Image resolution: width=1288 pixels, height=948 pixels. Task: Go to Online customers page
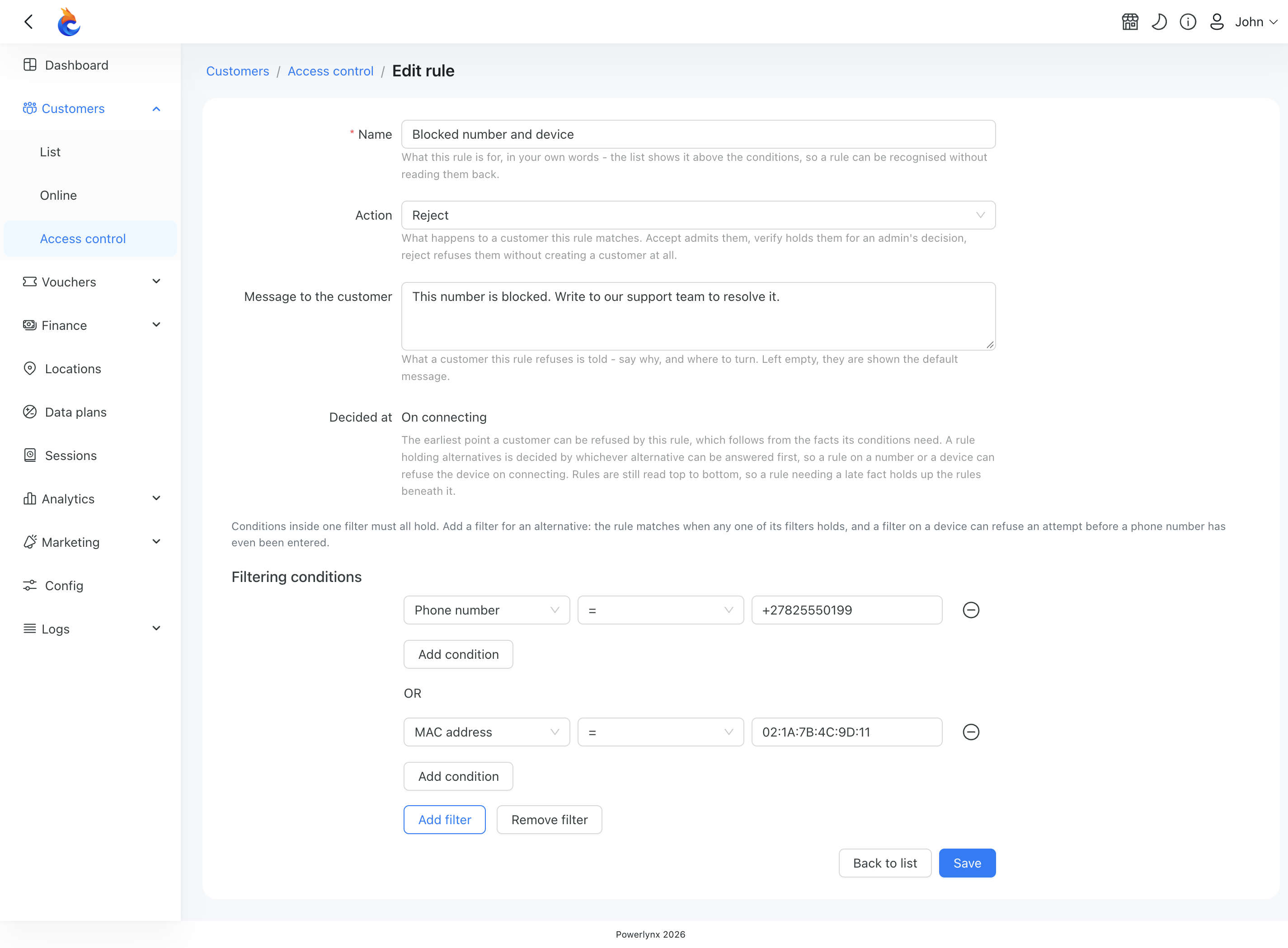(x=90, y=195)
